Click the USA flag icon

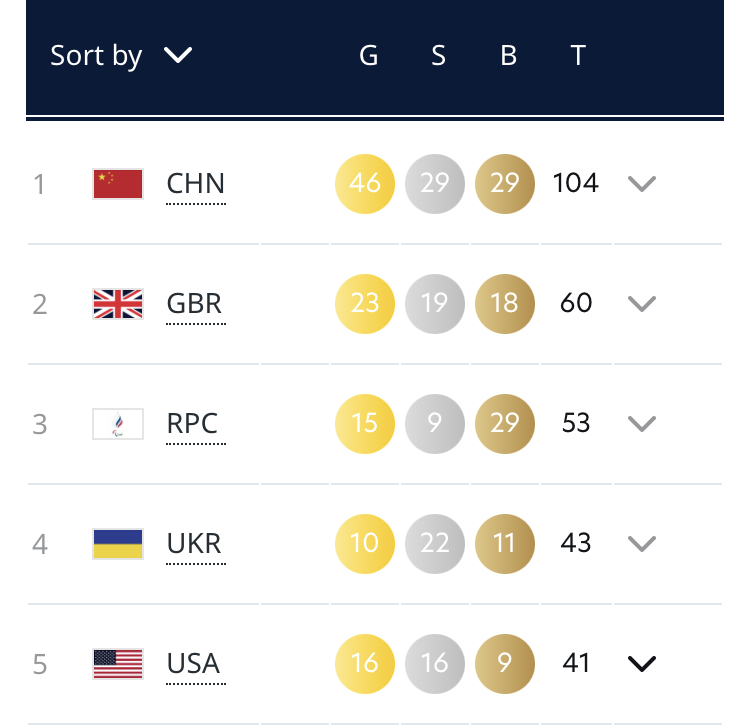[x=118, y=664]
